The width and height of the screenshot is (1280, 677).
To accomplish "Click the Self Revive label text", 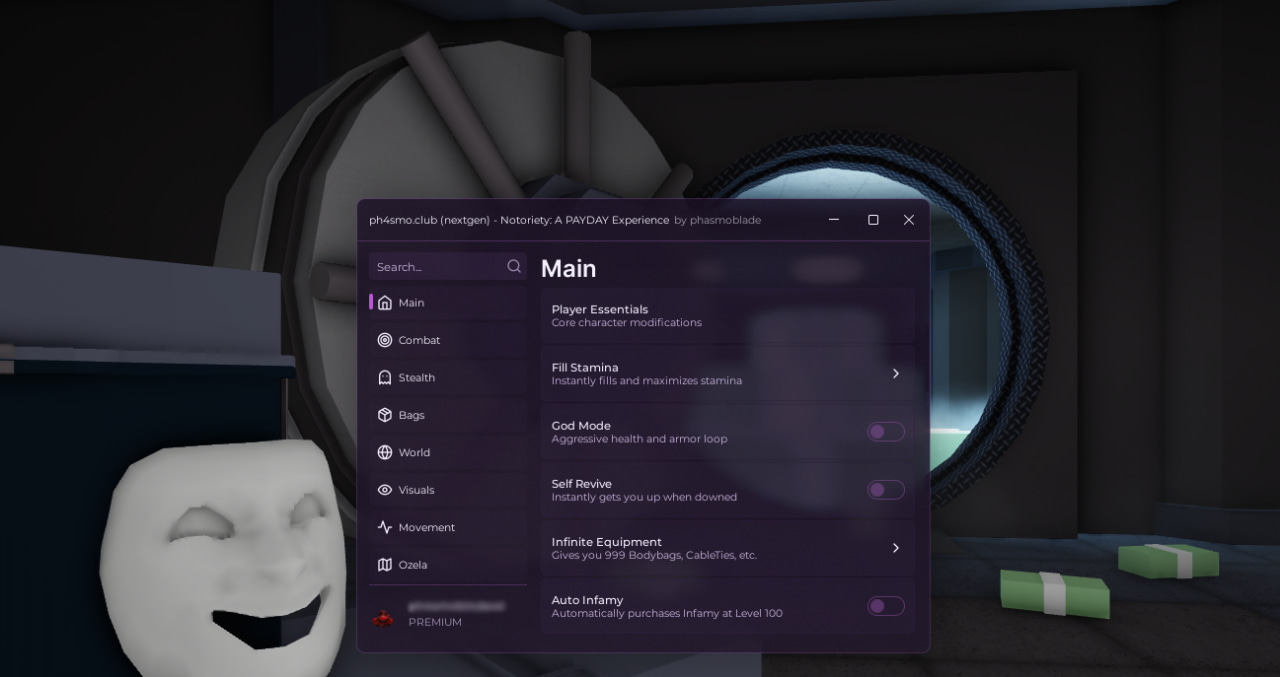I will [x=584, y=484].
